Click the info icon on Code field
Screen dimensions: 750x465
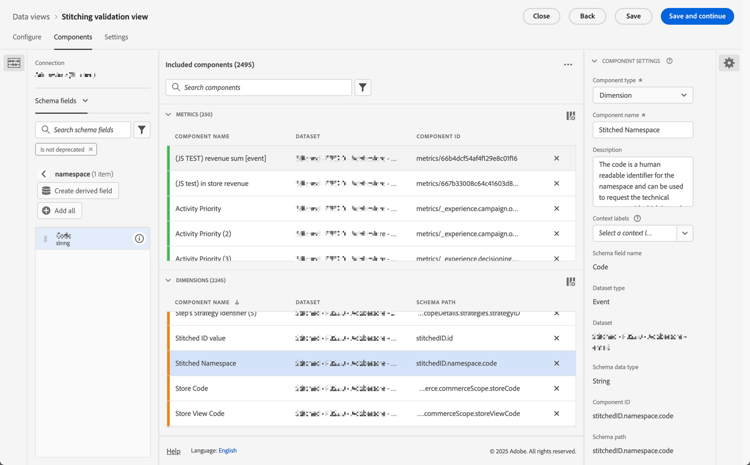click(x=139, y=238)
